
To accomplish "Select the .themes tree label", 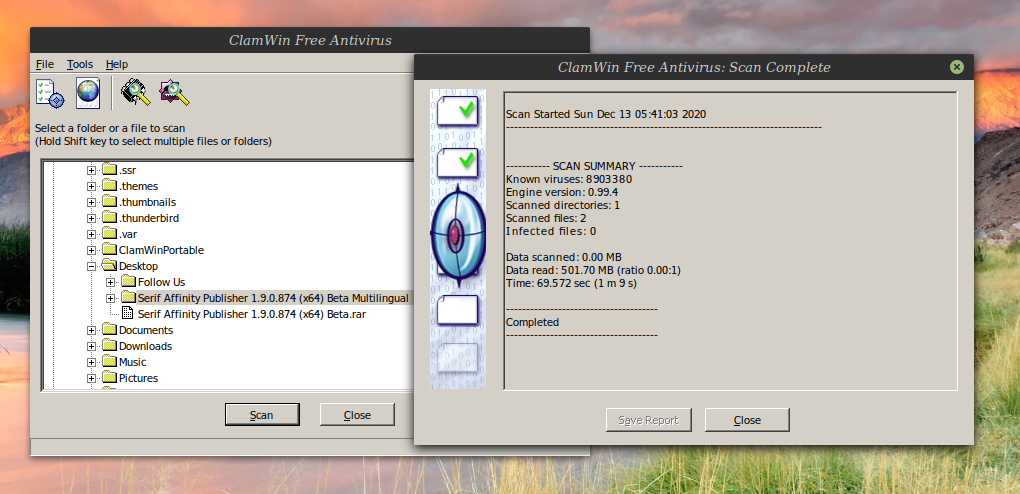I will [x=139, y=186].
